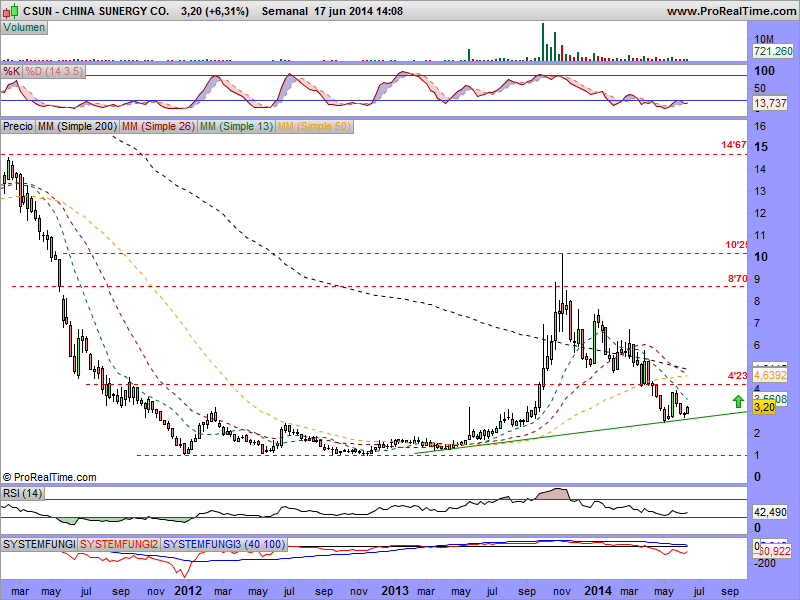
Task: Click the 100 label on the stochastic axis
Action: coord(764,71)
